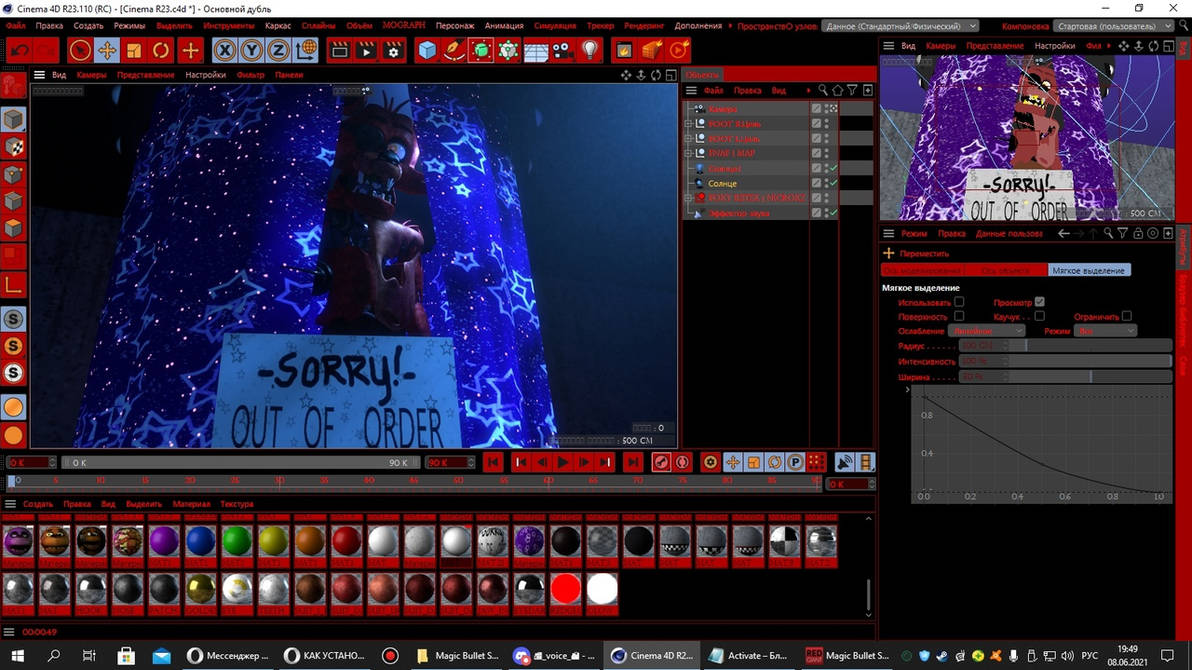Click the record keyframe button
Viewport: 1192px width, 670px height.
tap(661, 462)
